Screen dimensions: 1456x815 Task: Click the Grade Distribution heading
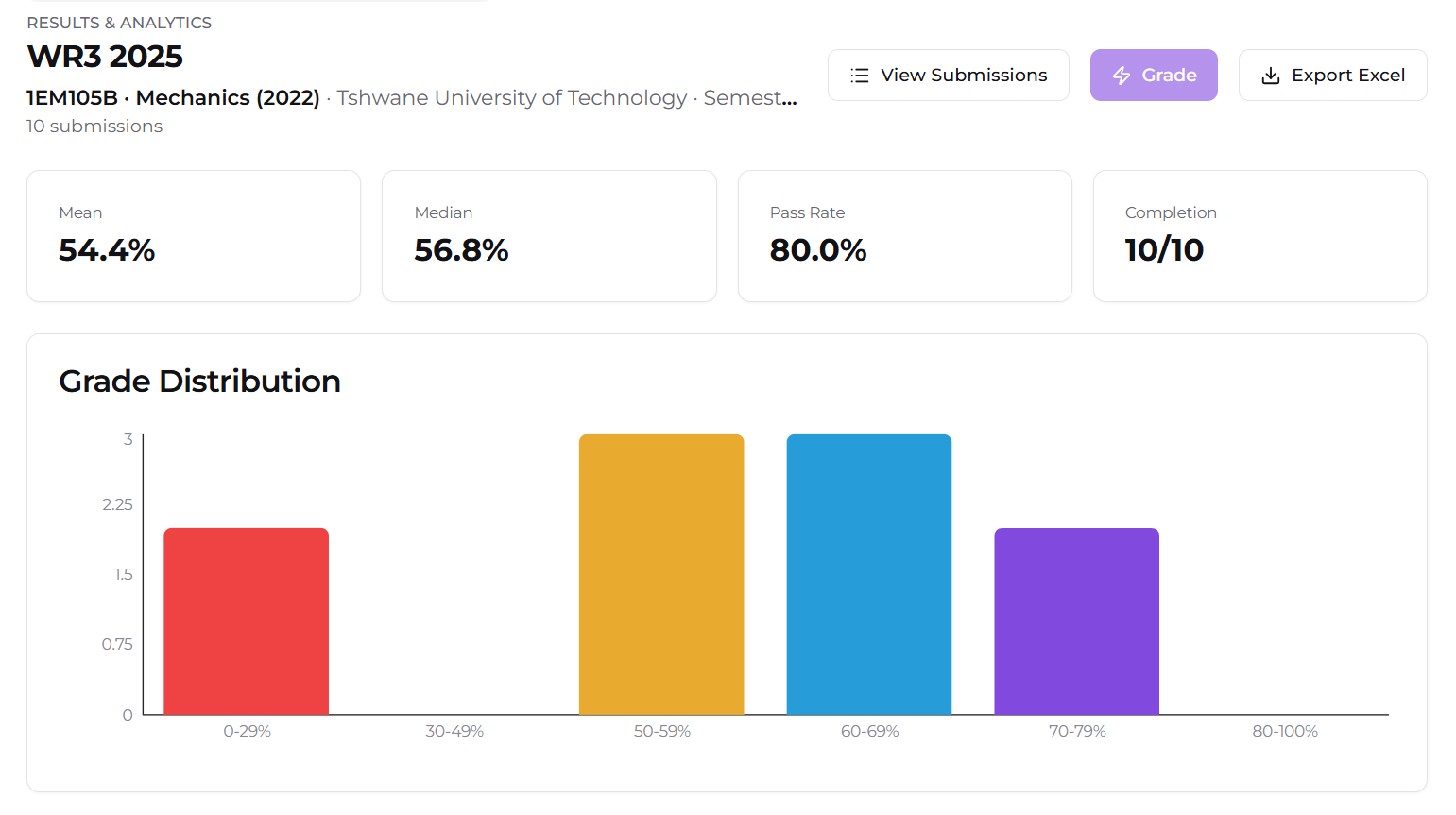(x=199, y=382)
